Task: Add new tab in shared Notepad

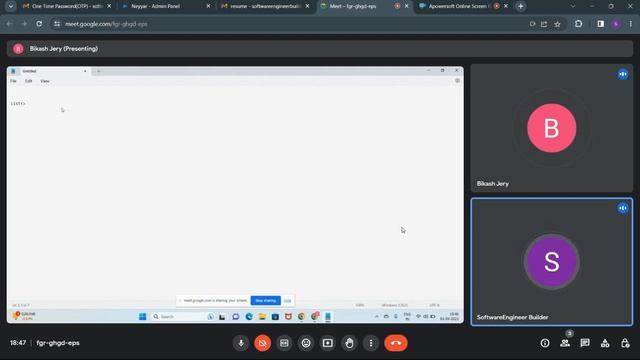Action: click(x=98, y=71)
